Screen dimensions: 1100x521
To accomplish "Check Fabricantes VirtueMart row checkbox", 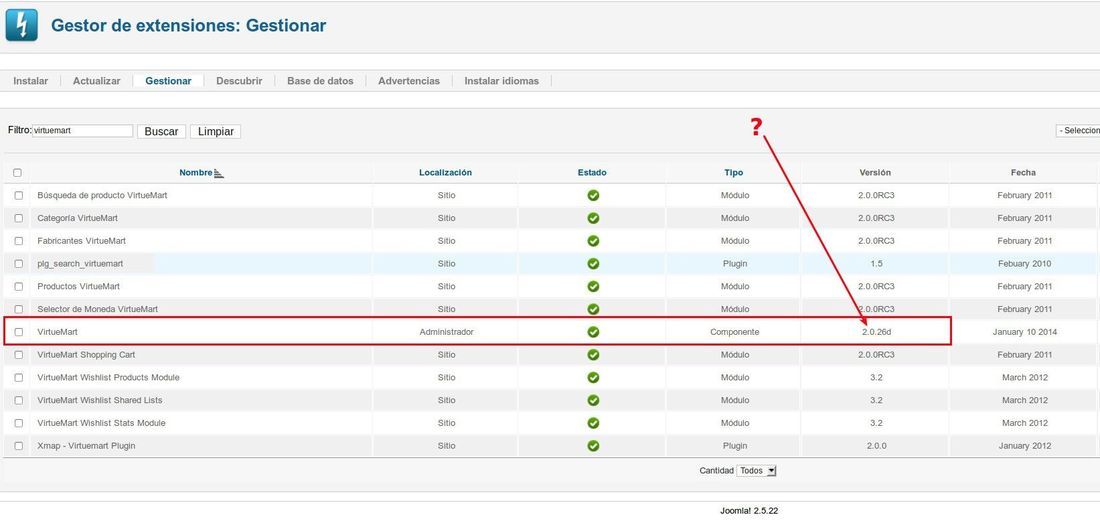I will [19, 241].
